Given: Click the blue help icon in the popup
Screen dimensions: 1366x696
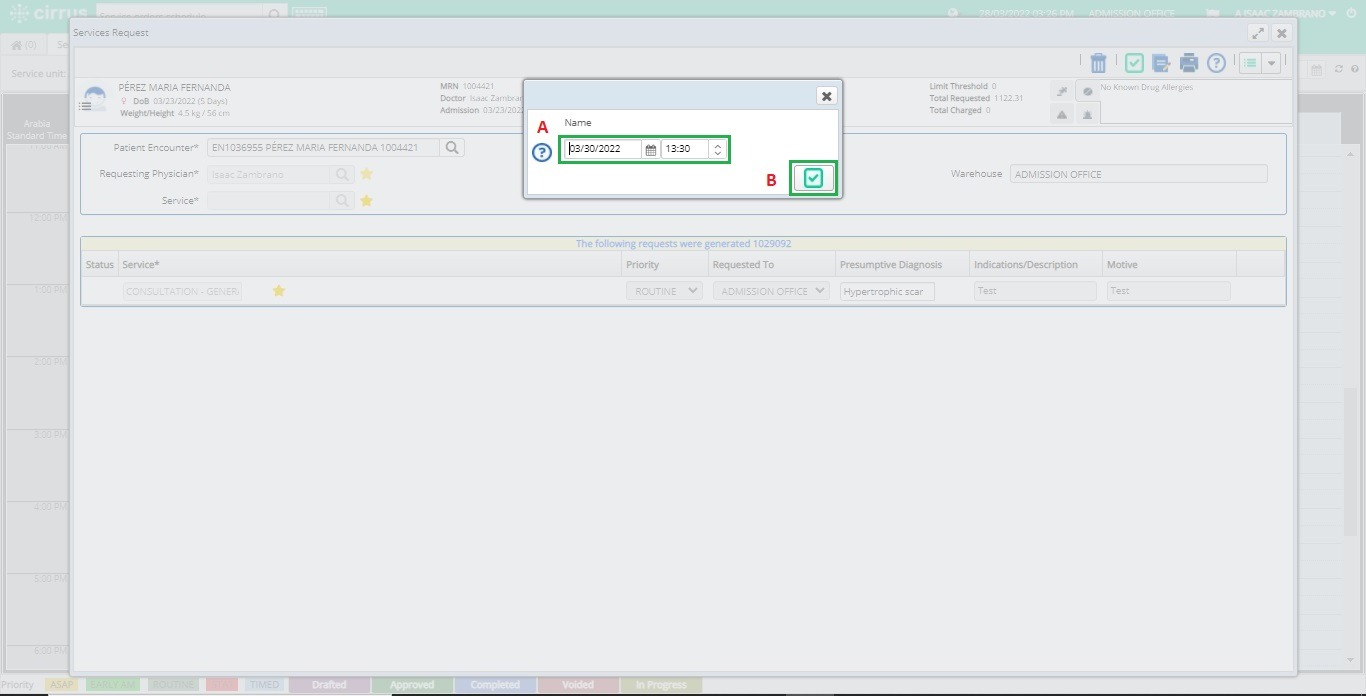Looking at the screenshot, I should pyautogui.click(x=541, y=152).
